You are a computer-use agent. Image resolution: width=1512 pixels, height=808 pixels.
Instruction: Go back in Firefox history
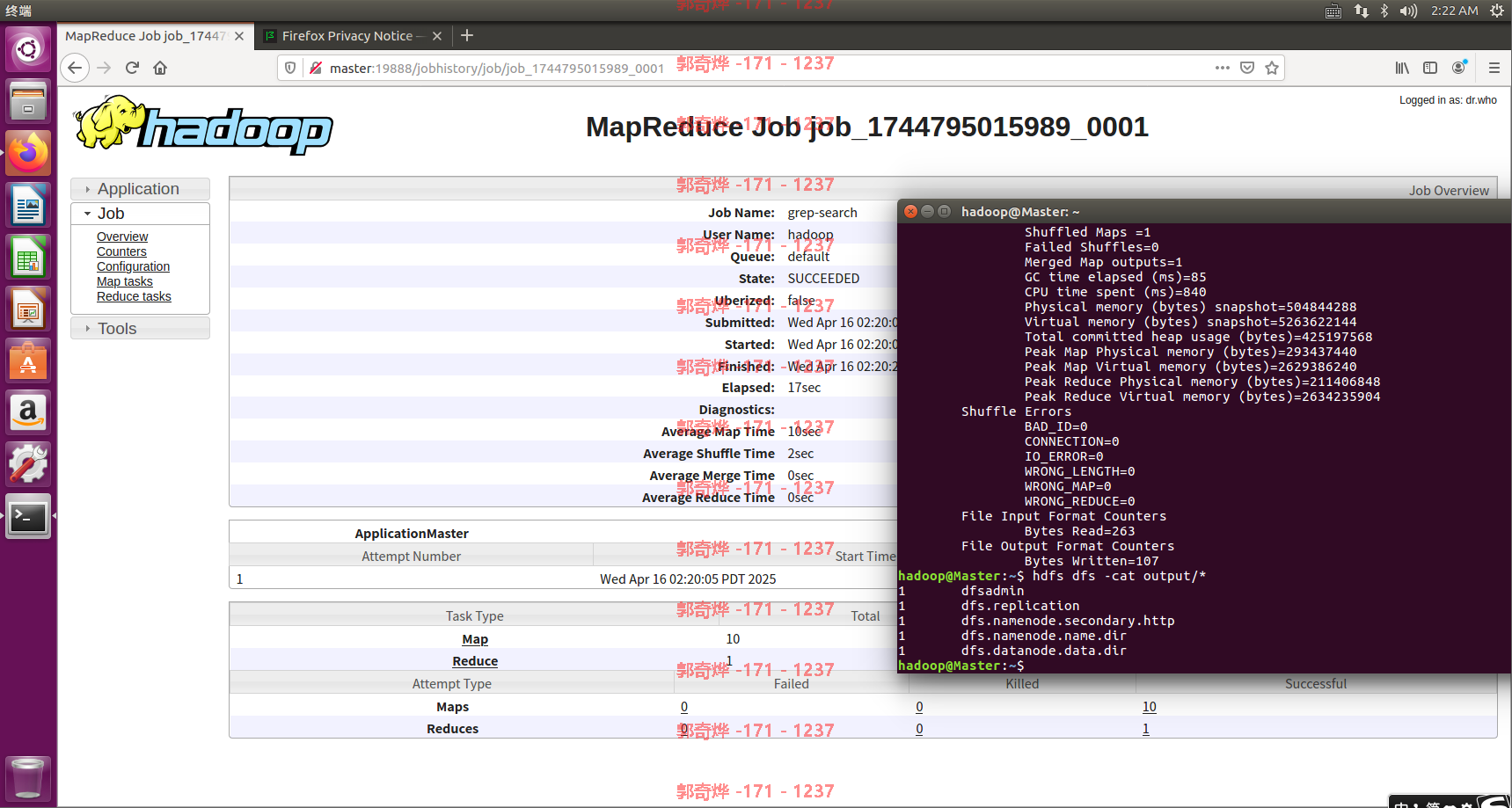tap(75, 68)
